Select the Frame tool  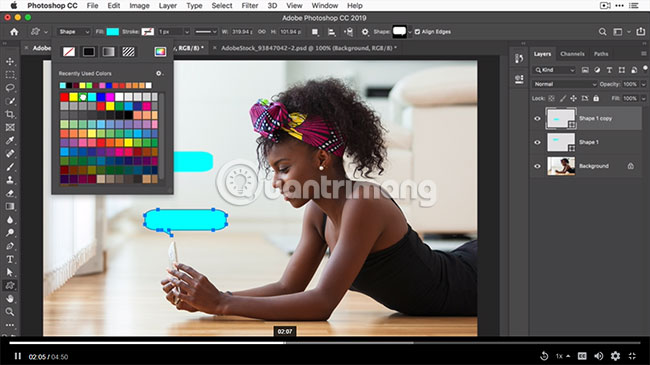(x=10, y=127)
